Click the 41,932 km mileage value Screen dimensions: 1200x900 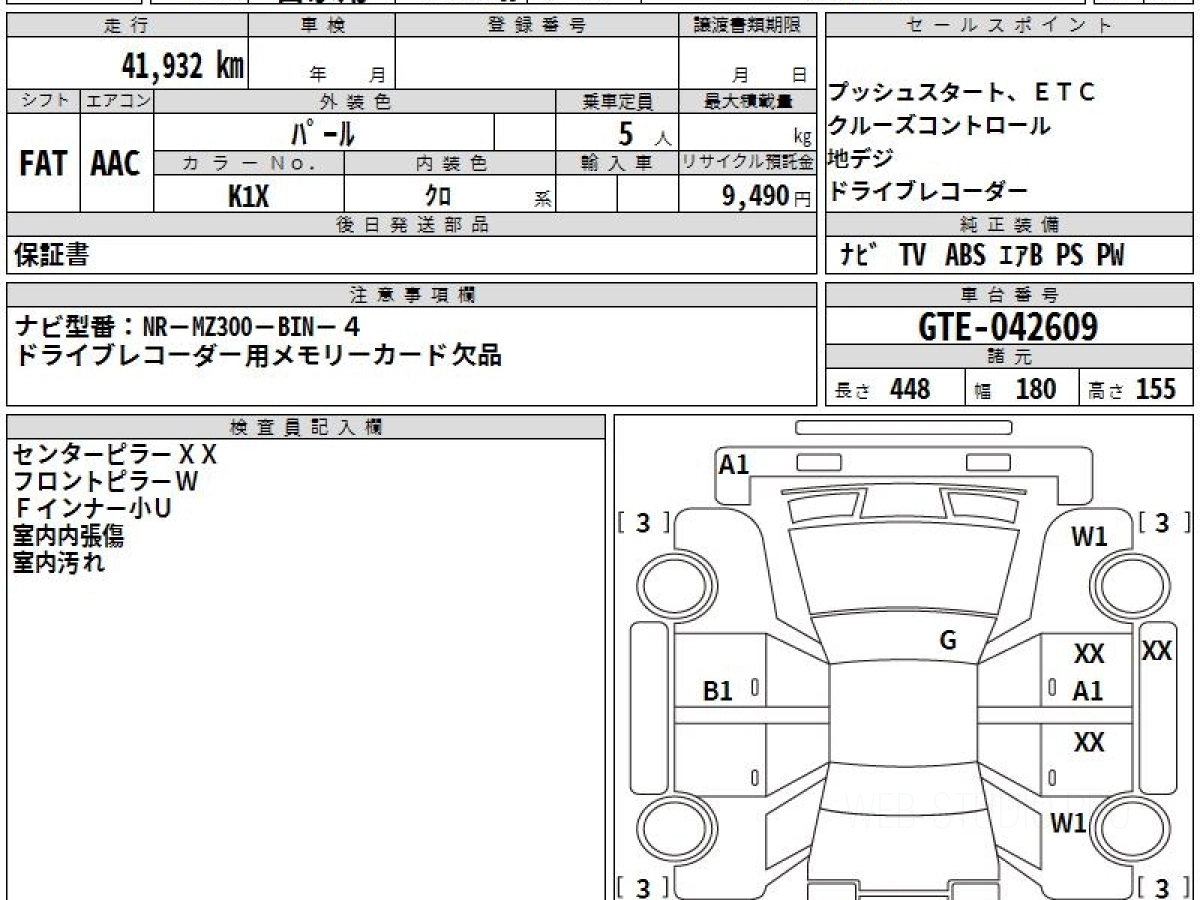click(x=182, y=66)
